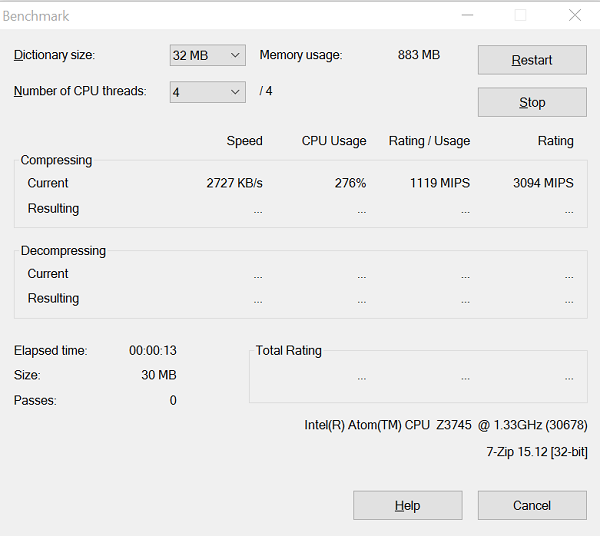The width and height of the screenshot is (600, 536).
Task: Click the Total Rating group label
Action: 288,351
